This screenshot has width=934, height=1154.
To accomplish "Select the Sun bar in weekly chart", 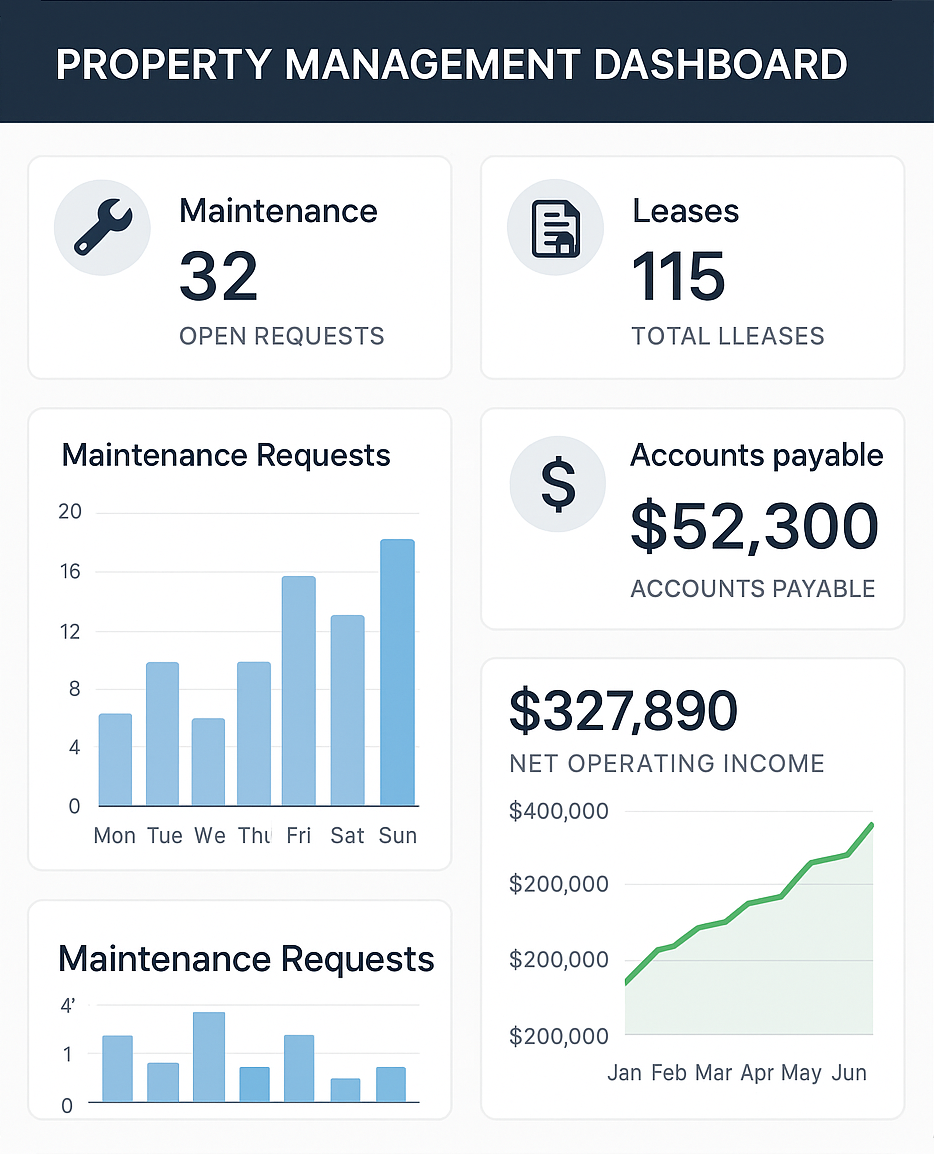I will tap(397, 673).
